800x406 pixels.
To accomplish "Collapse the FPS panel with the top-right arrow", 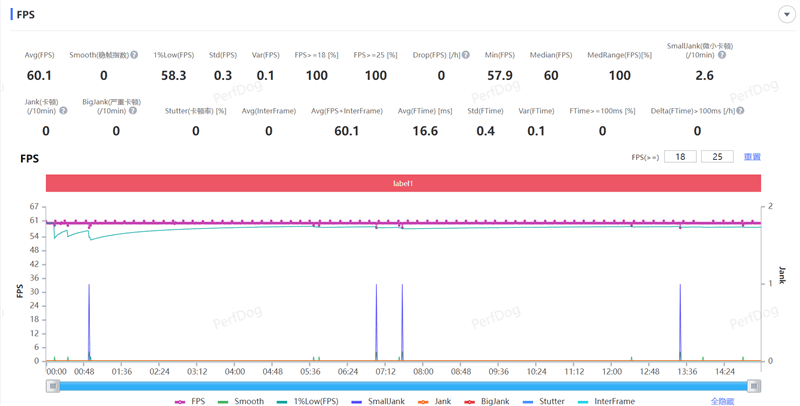I will (786, 15).
